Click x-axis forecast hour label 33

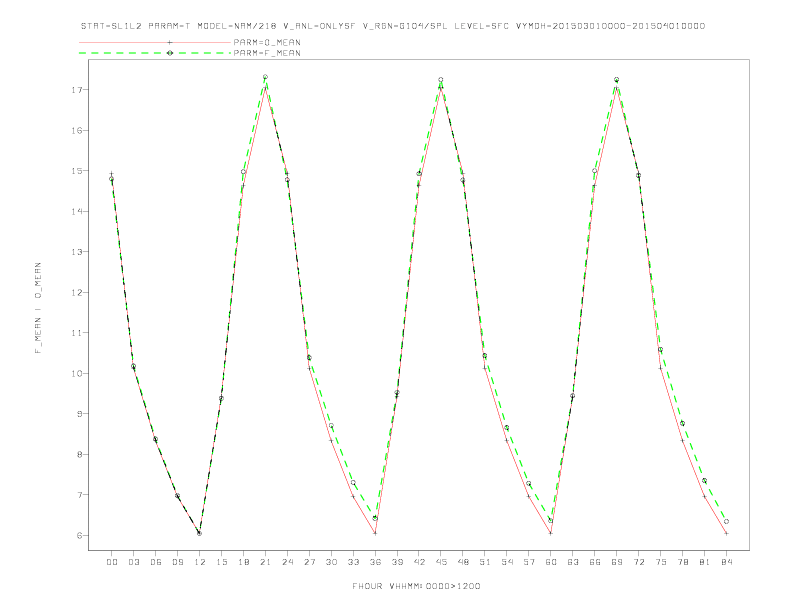coord(353,562)
